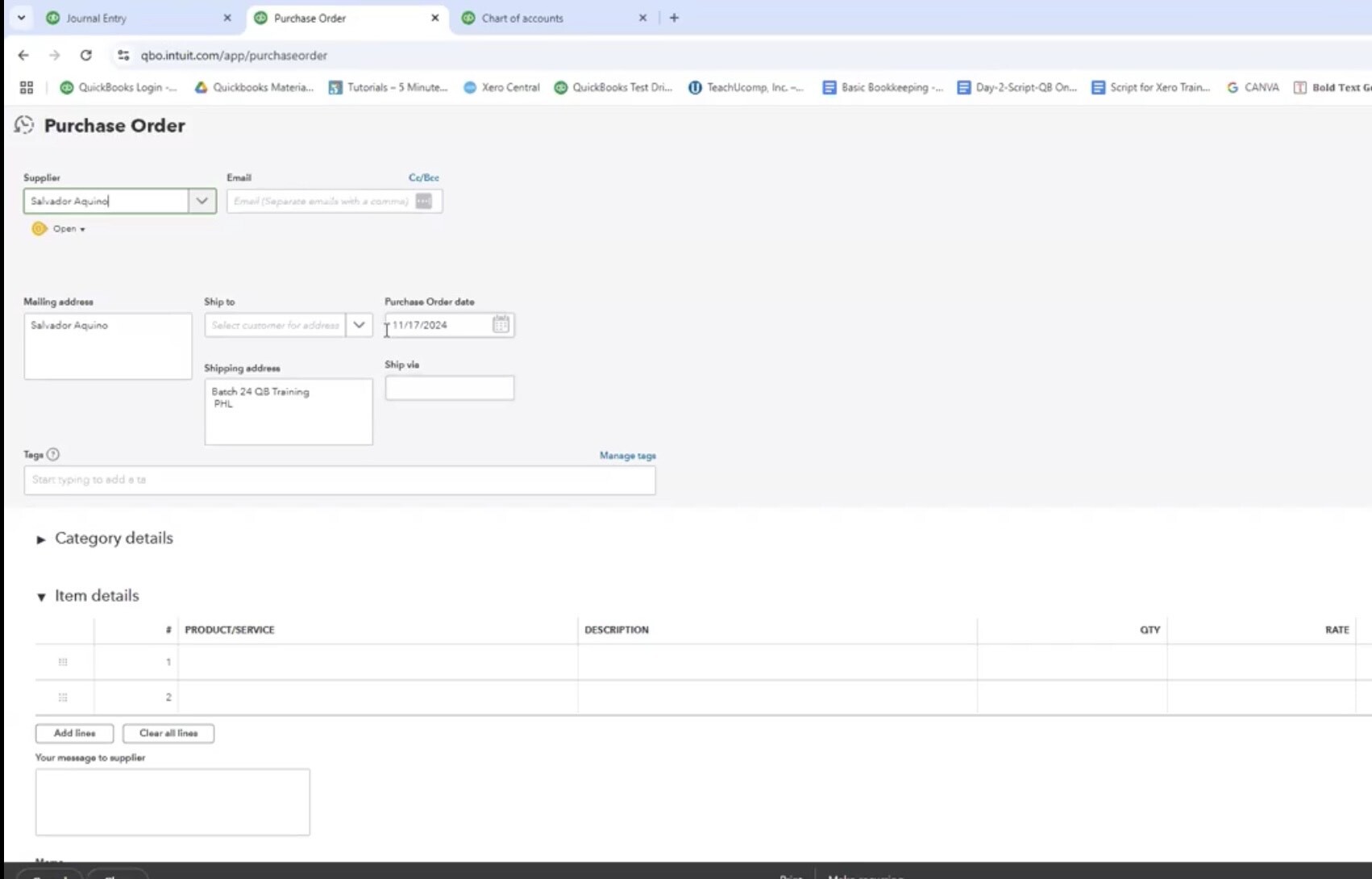Grab the drag handle for item row 1
The image size is (1372, 879).
click(63, 662)
